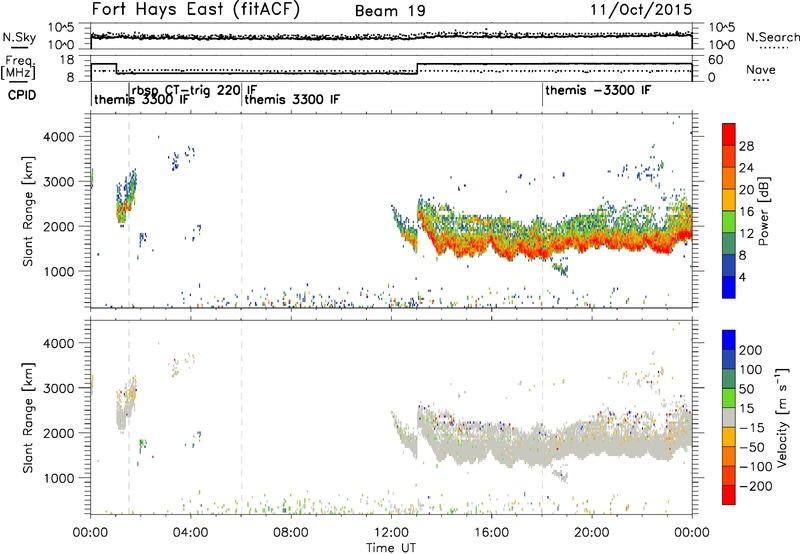Click the "4" tick on Power color bar
The height and width of the screenshot is (554, 800).
click(x=743, y=277)
